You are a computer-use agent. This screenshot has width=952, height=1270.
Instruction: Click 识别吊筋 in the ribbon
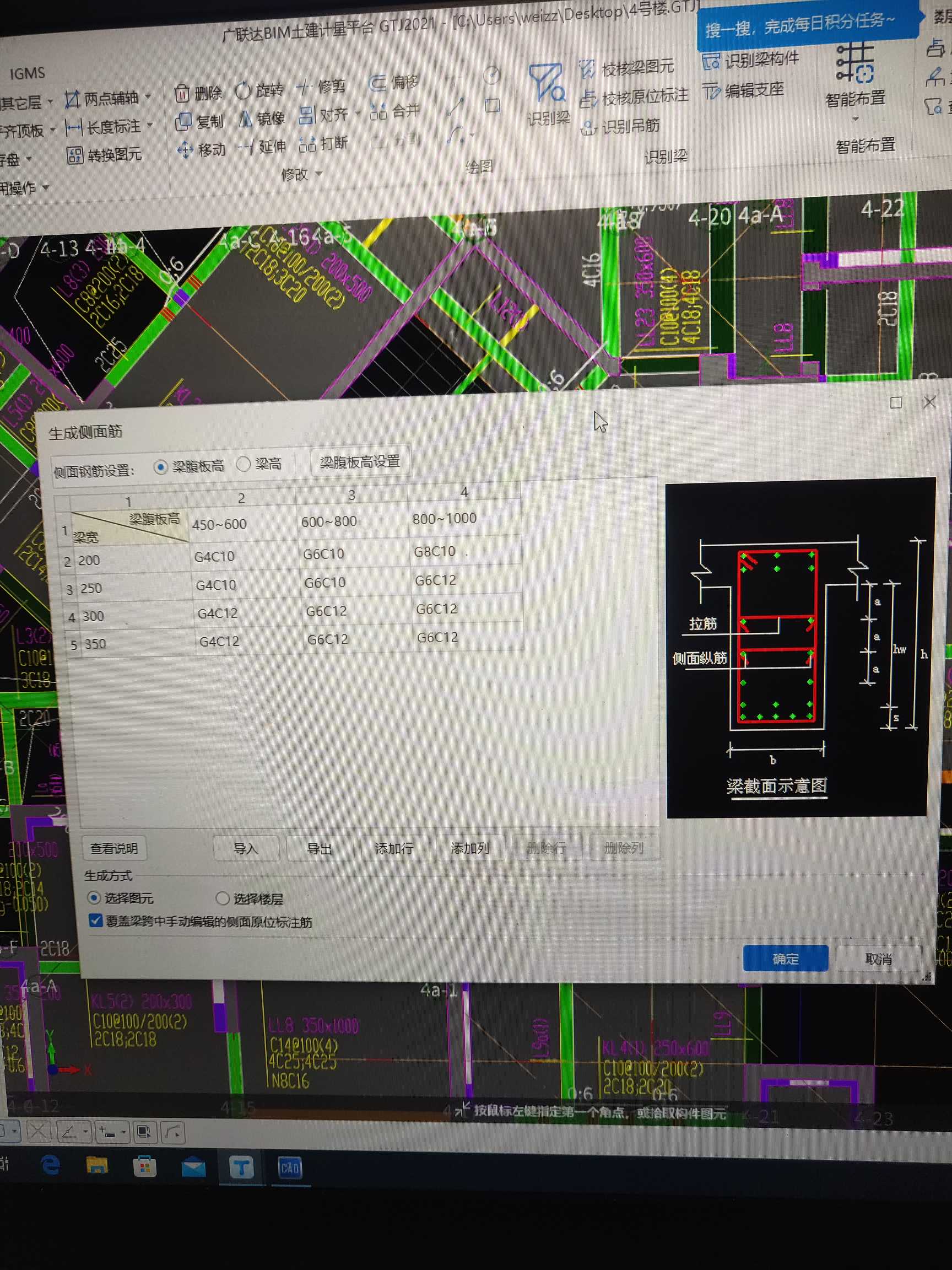[620, 126]
